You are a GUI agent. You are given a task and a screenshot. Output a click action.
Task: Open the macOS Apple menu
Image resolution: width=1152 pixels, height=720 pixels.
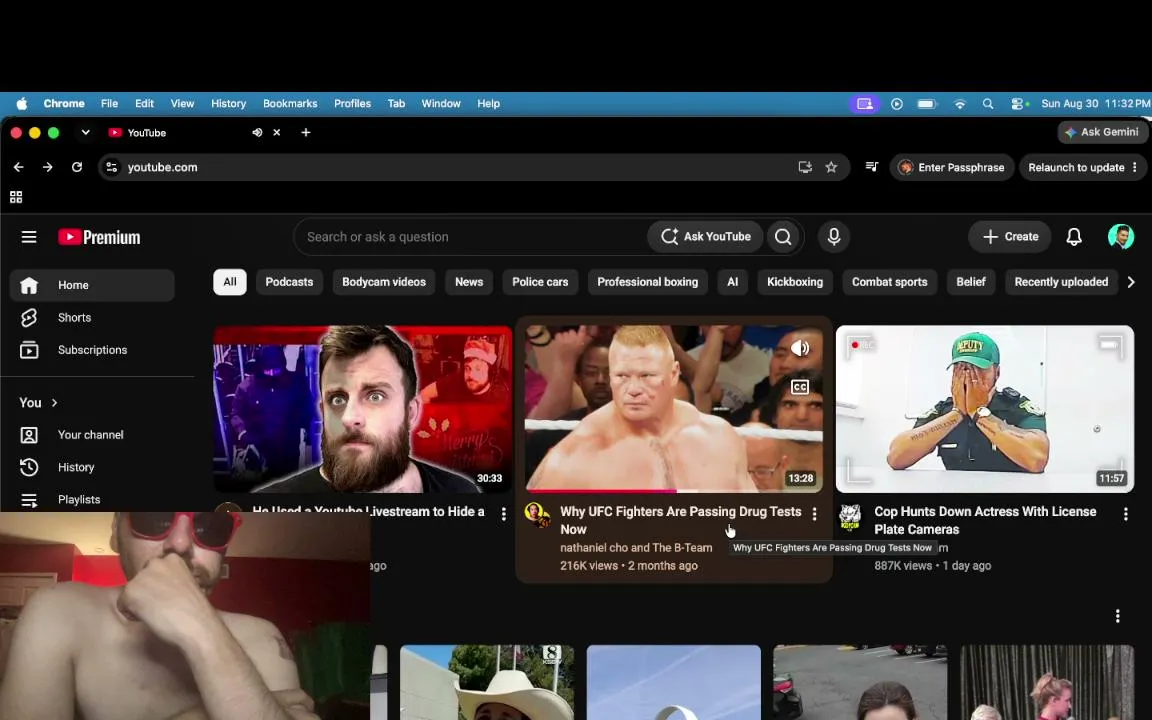pos(21,104)
